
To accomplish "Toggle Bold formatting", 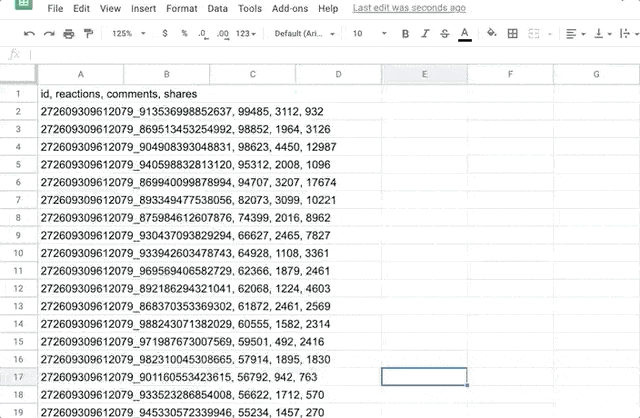I will tap(405, 34).
